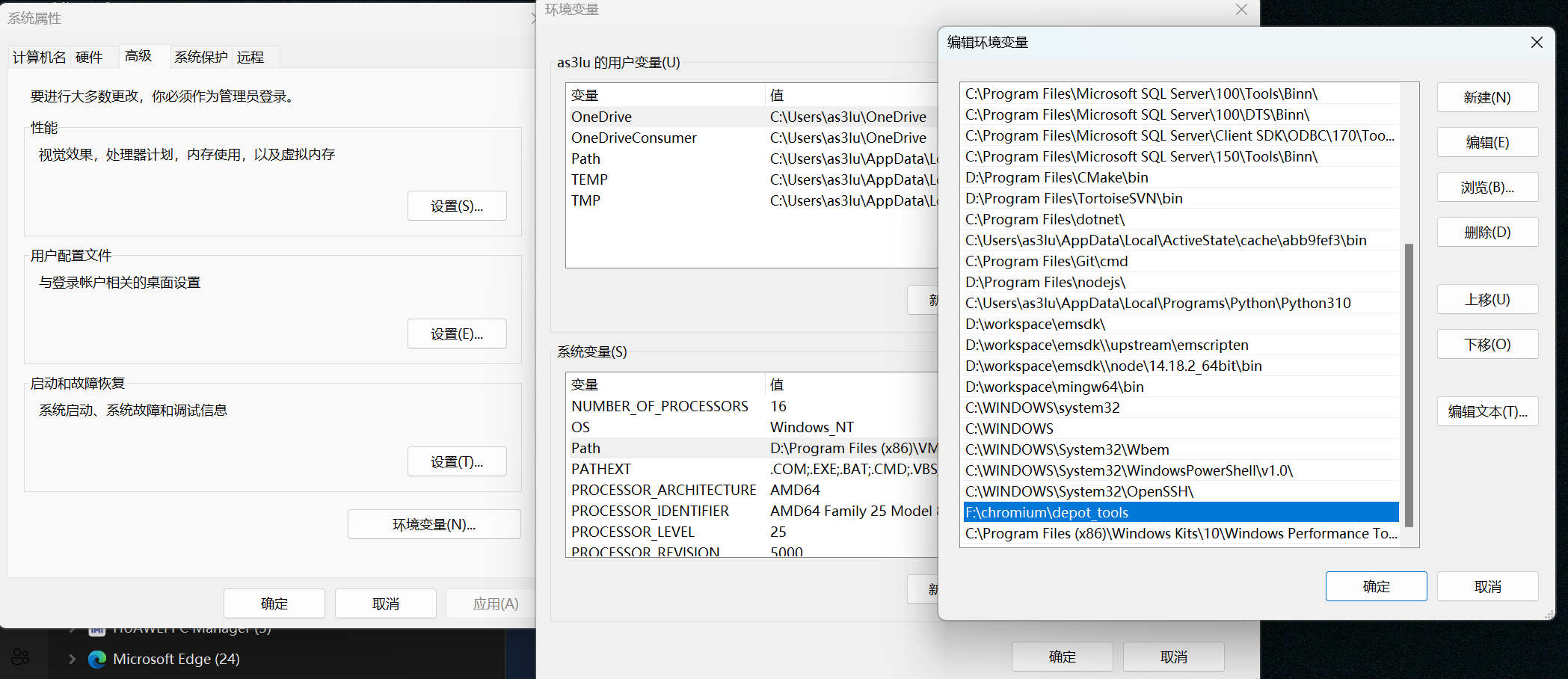
Task: Select C:\Program Files\Git\cmd entry
Action: click(1181, 261)
